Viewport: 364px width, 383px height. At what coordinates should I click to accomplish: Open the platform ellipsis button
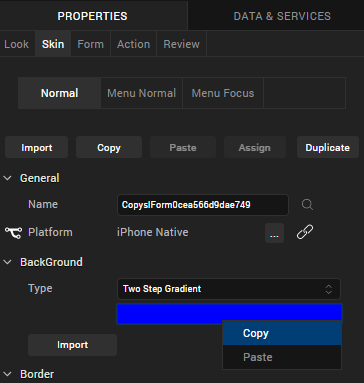point(274,233)
